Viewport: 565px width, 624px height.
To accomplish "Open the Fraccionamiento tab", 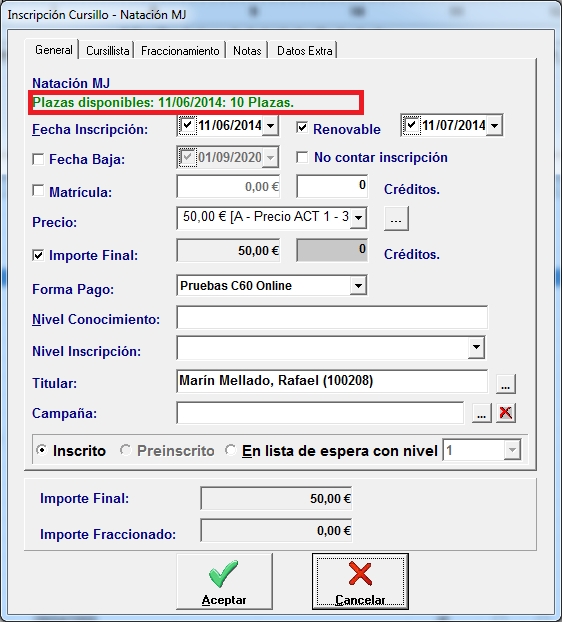I will click(180, 51).
